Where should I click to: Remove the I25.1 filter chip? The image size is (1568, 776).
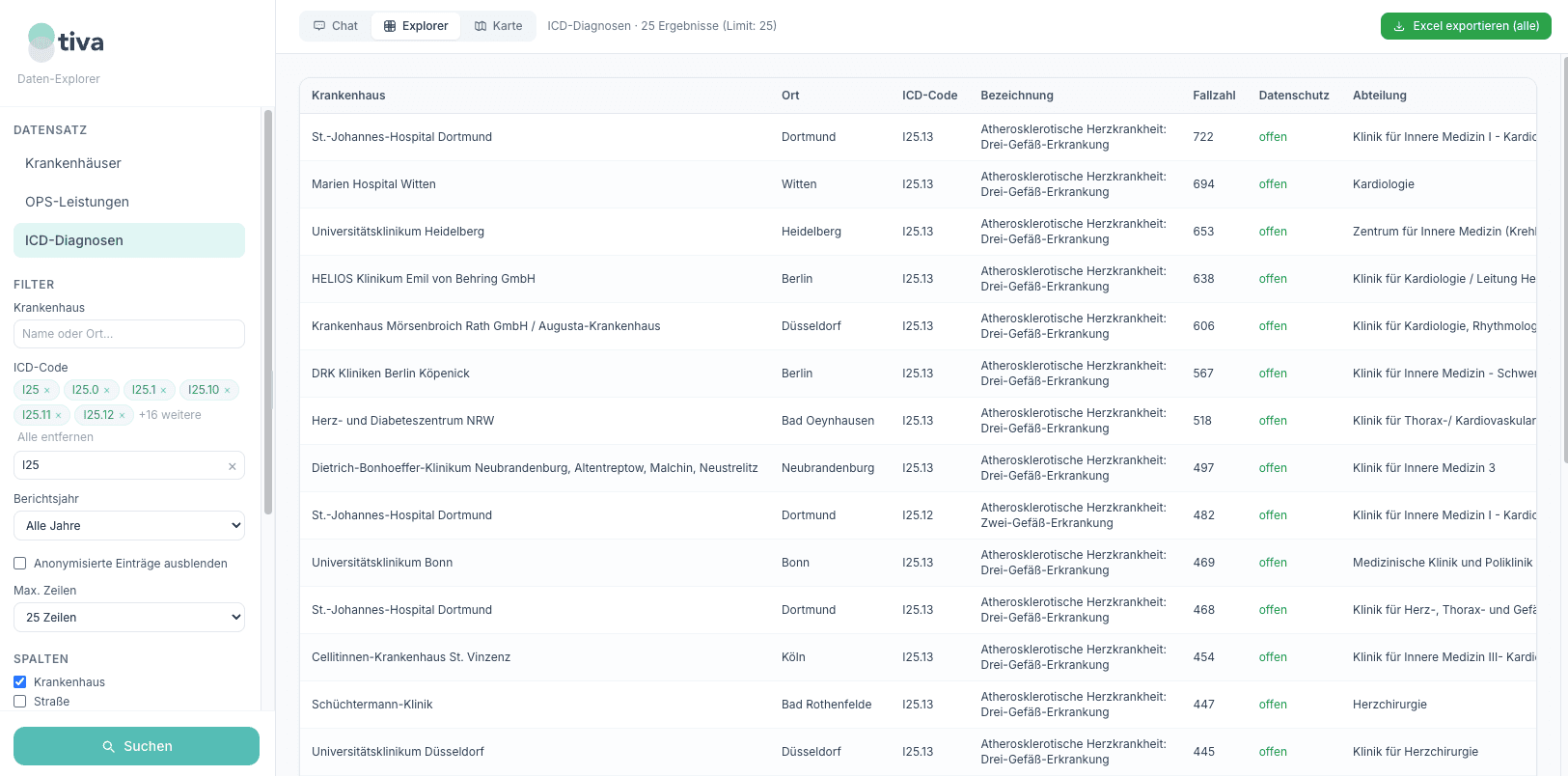[163, 391]
